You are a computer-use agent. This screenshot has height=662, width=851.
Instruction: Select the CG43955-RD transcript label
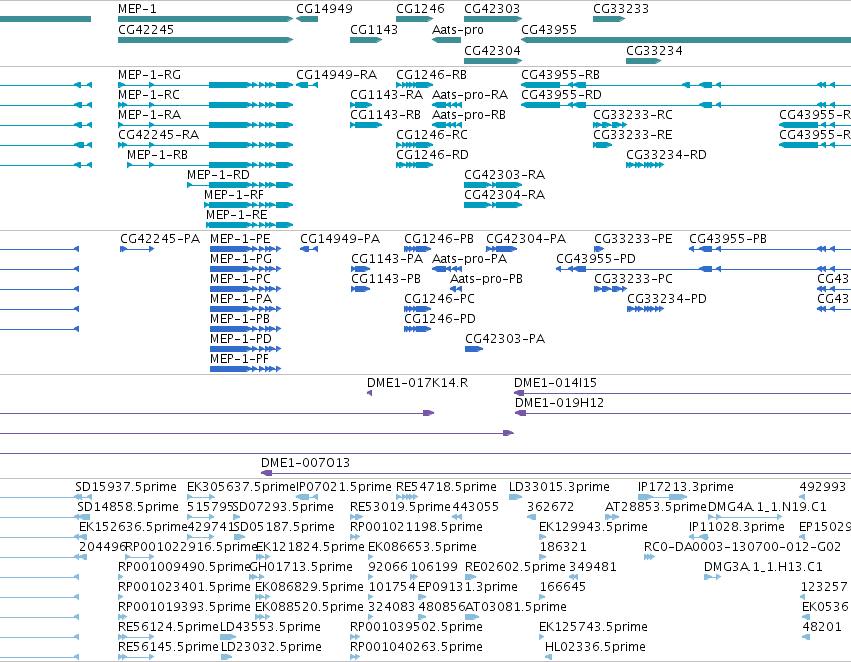tap(561, 95)
